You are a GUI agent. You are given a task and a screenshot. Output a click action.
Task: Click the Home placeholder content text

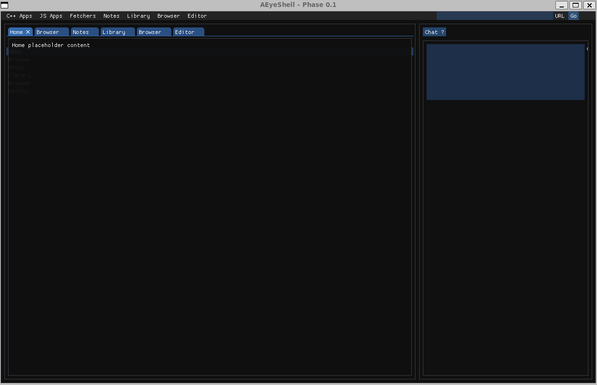(51, 45)
